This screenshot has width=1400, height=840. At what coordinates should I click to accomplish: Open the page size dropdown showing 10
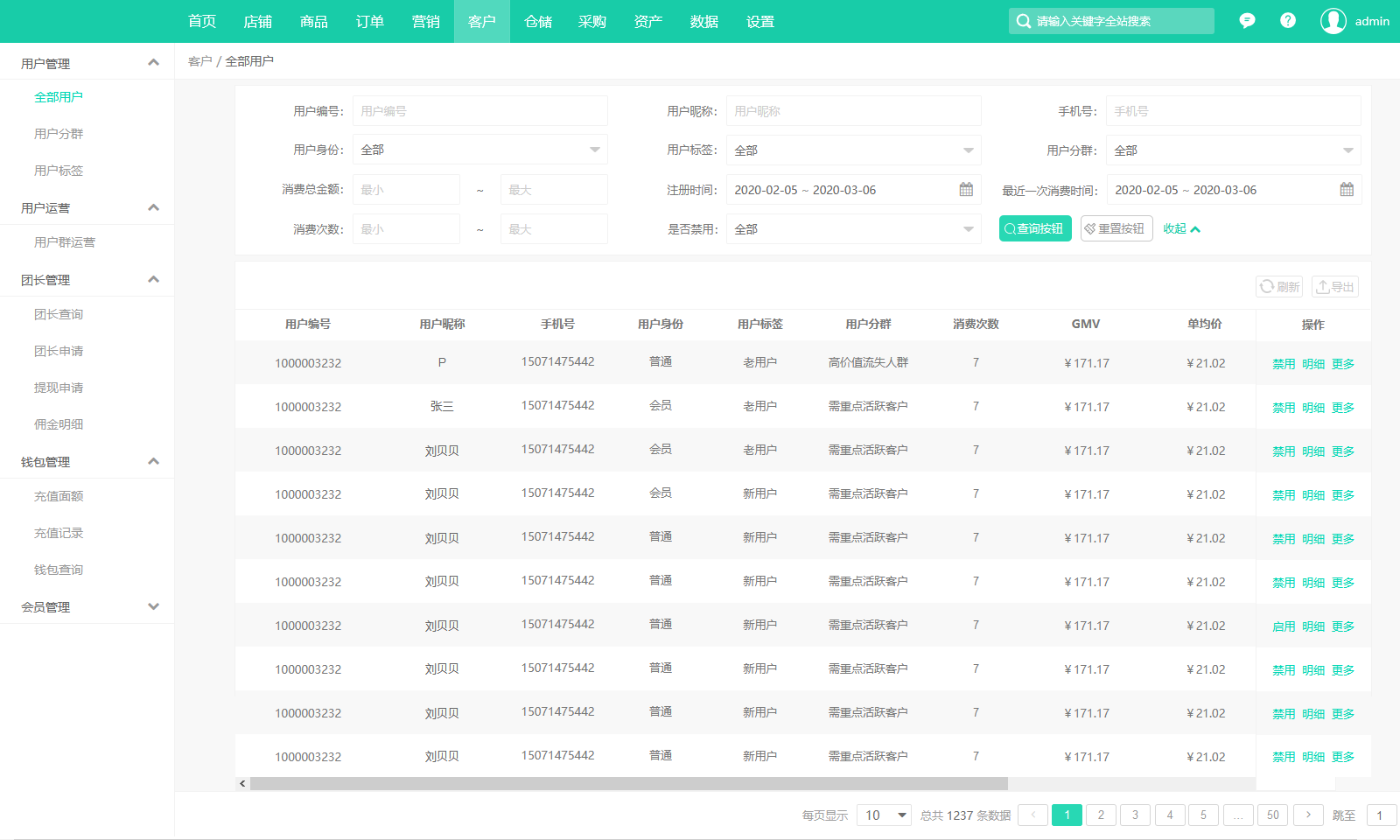pyautogui.click(x=884, y=815)
